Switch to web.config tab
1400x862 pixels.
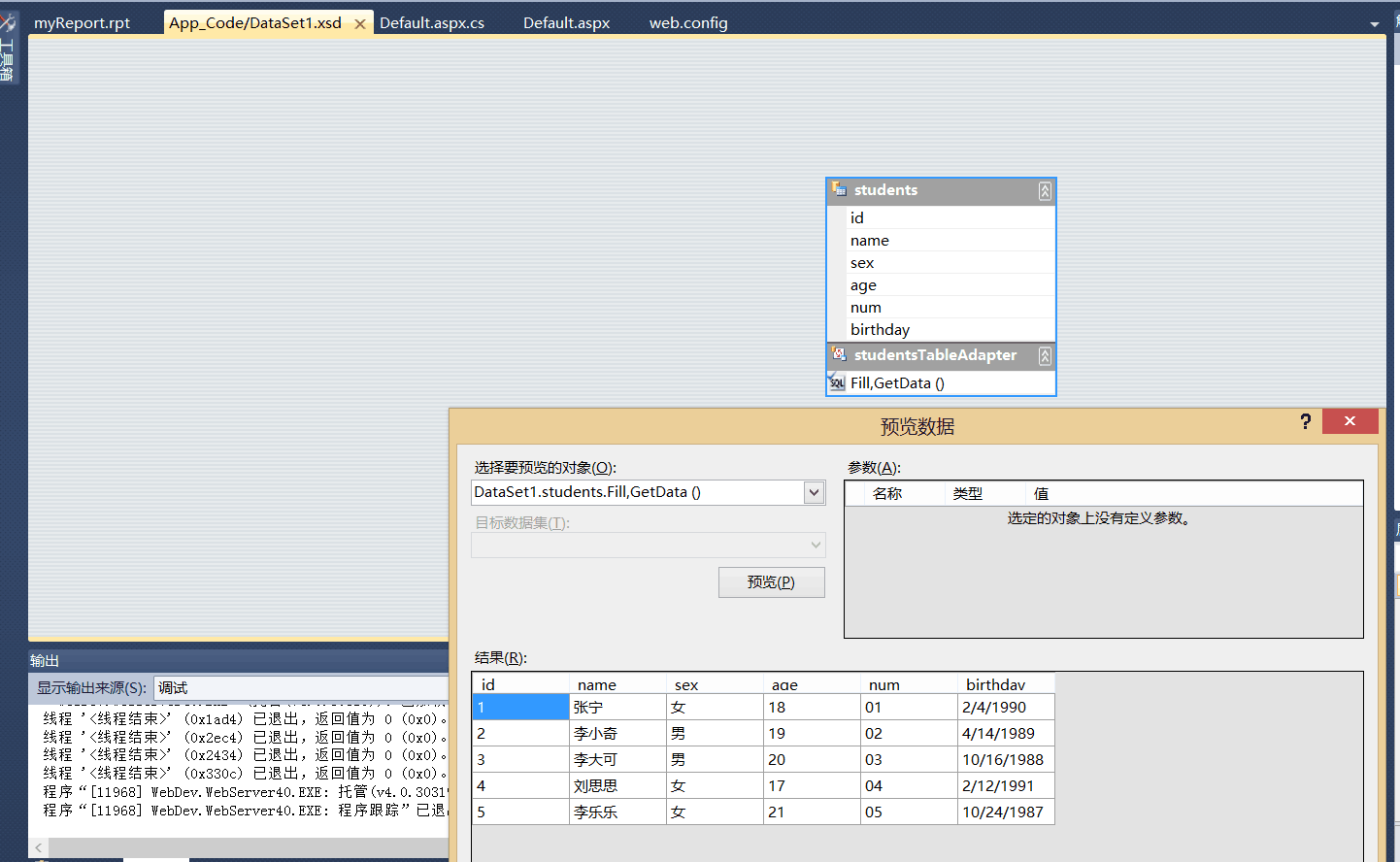click(688, 22)
